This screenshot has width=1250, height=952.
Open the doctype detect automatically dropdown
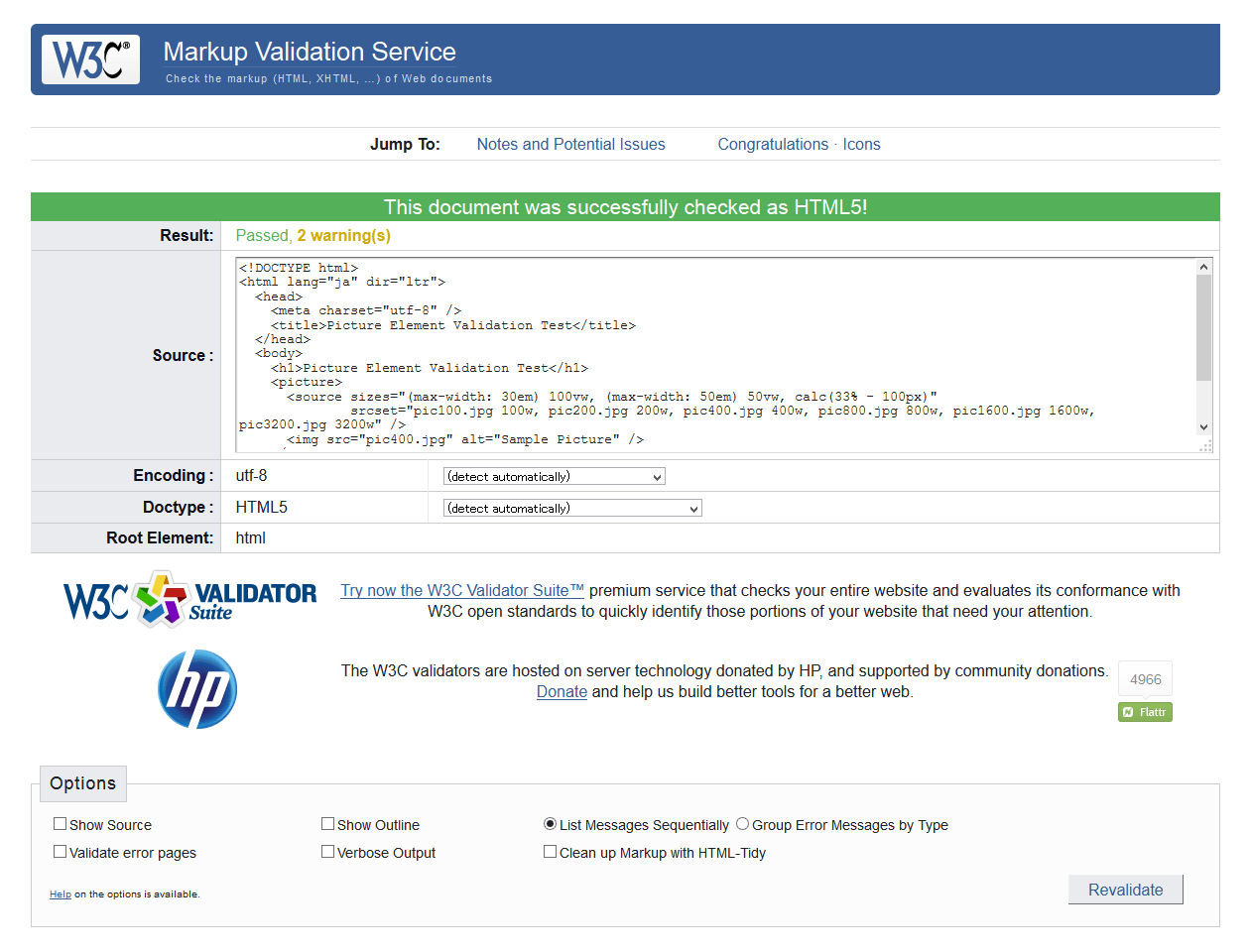click(571, 508)
